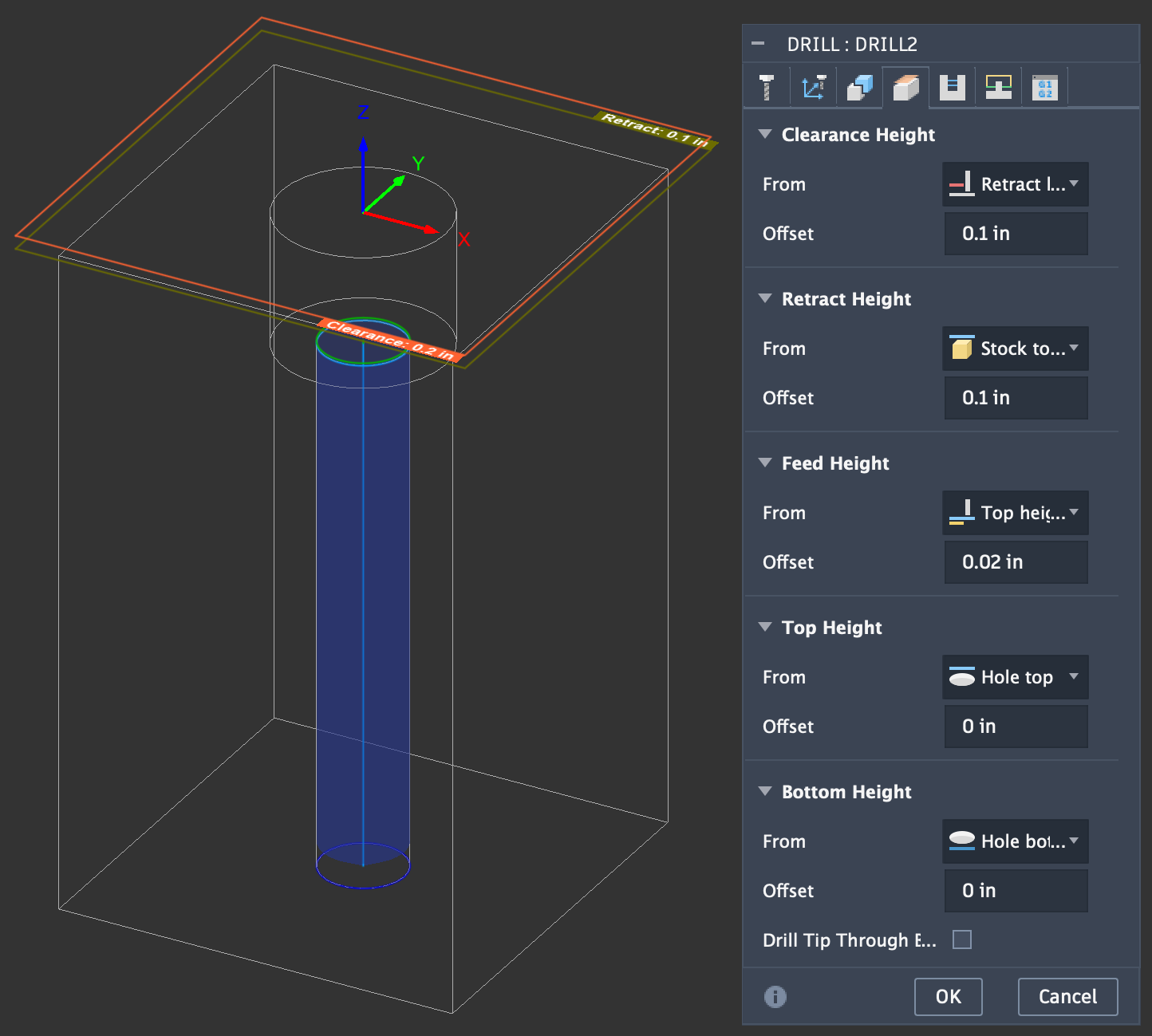The image size is (1152, 1036).
Task: Select the Heights tab icon
Action: tap(905, 87)
